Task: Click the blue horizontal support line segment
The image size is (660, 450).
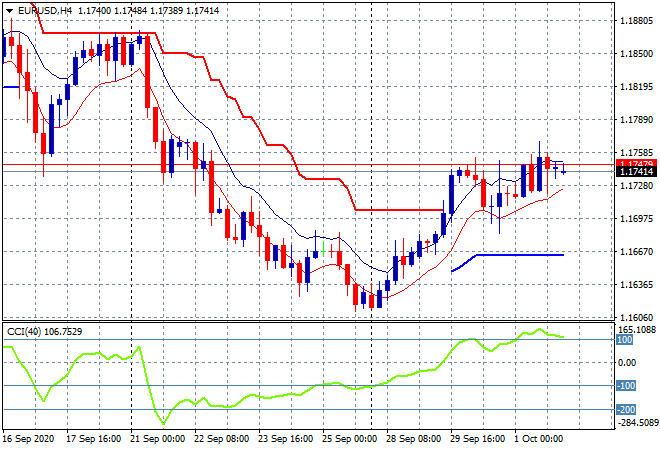Action: [520, 255]
